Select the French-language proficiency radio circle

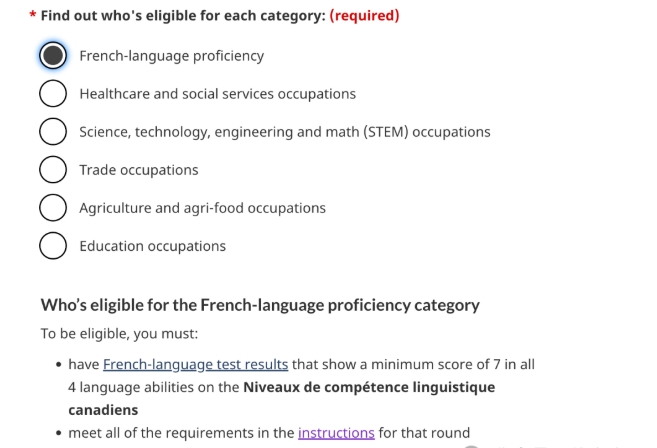(53, 55)
